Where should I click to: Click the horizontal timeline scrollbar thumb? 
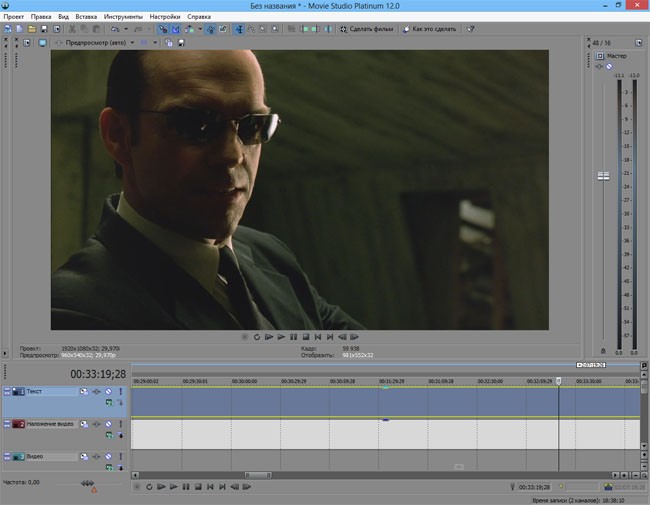258,475
